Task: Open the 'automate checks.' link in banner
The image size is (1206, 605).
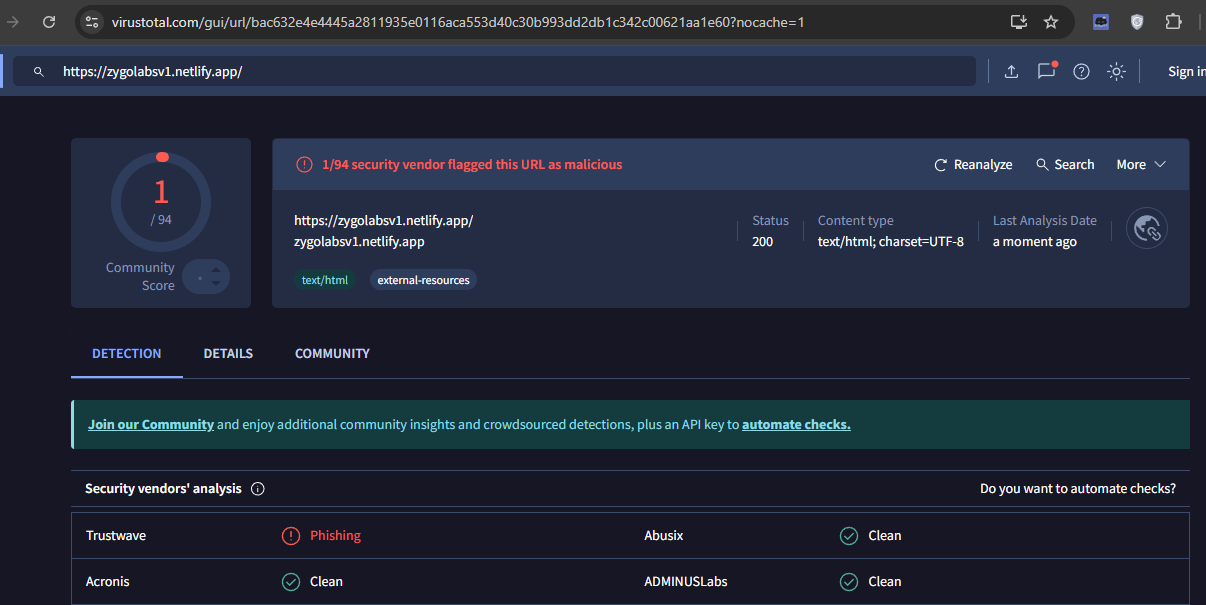Action: point(796,425)
